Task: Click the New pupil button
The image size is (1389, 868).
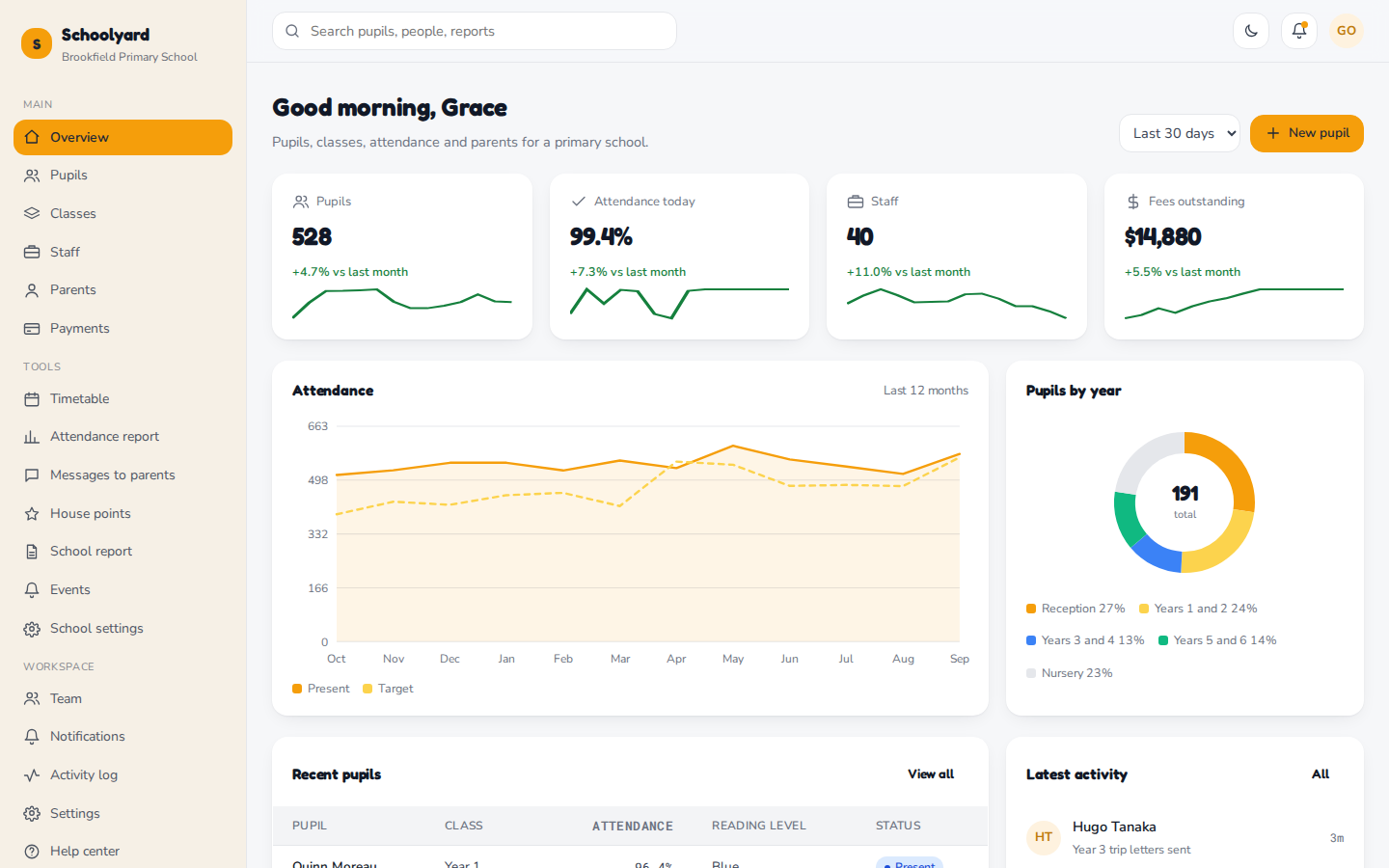Action: pos(1307,133)
